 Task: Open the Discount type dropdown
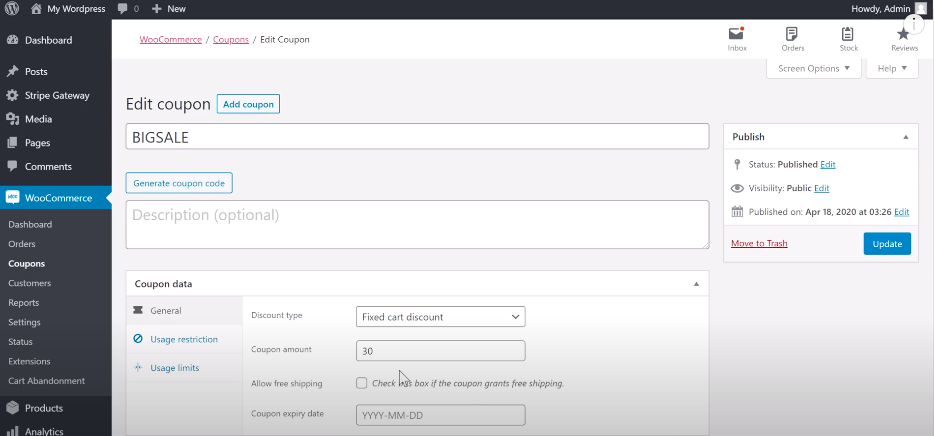pos(440,317)
